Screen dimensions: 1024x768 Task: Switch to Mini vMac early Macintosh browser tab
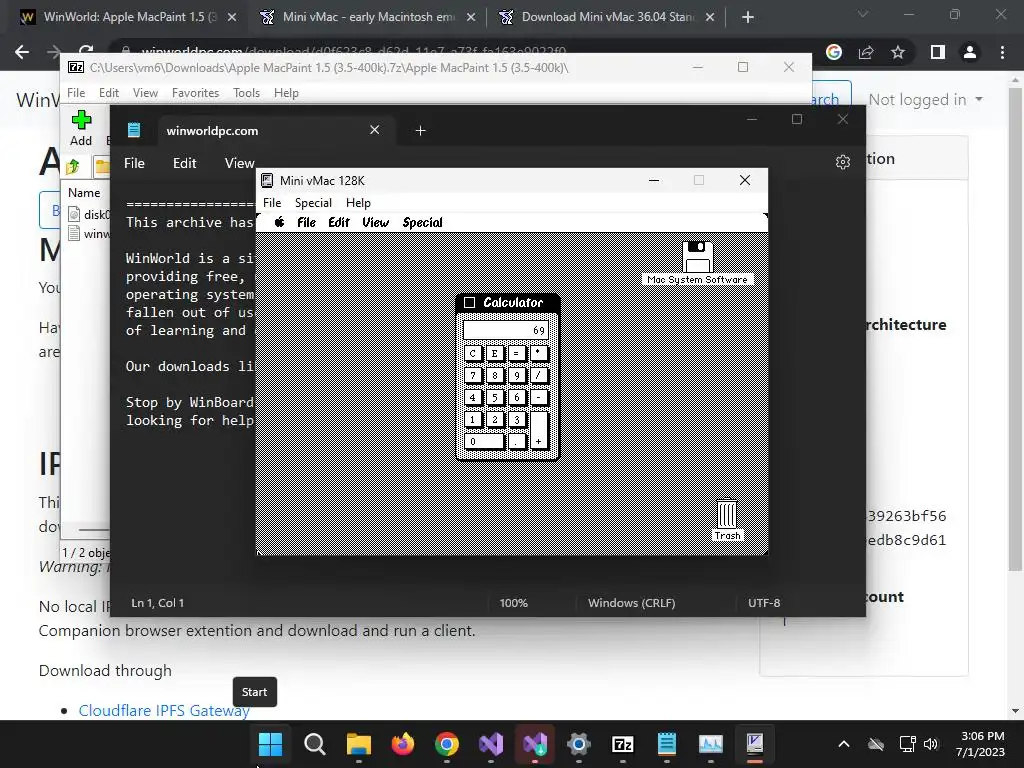pyautogui.click(x=369, y=17)
